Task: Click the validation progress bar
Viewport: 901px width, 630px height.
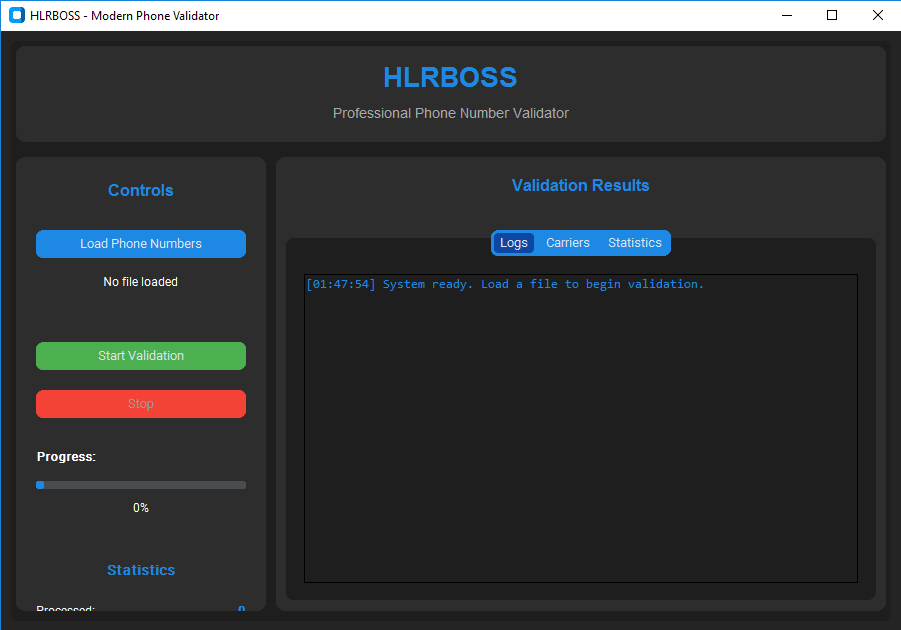Action: [x=141, y=485]
